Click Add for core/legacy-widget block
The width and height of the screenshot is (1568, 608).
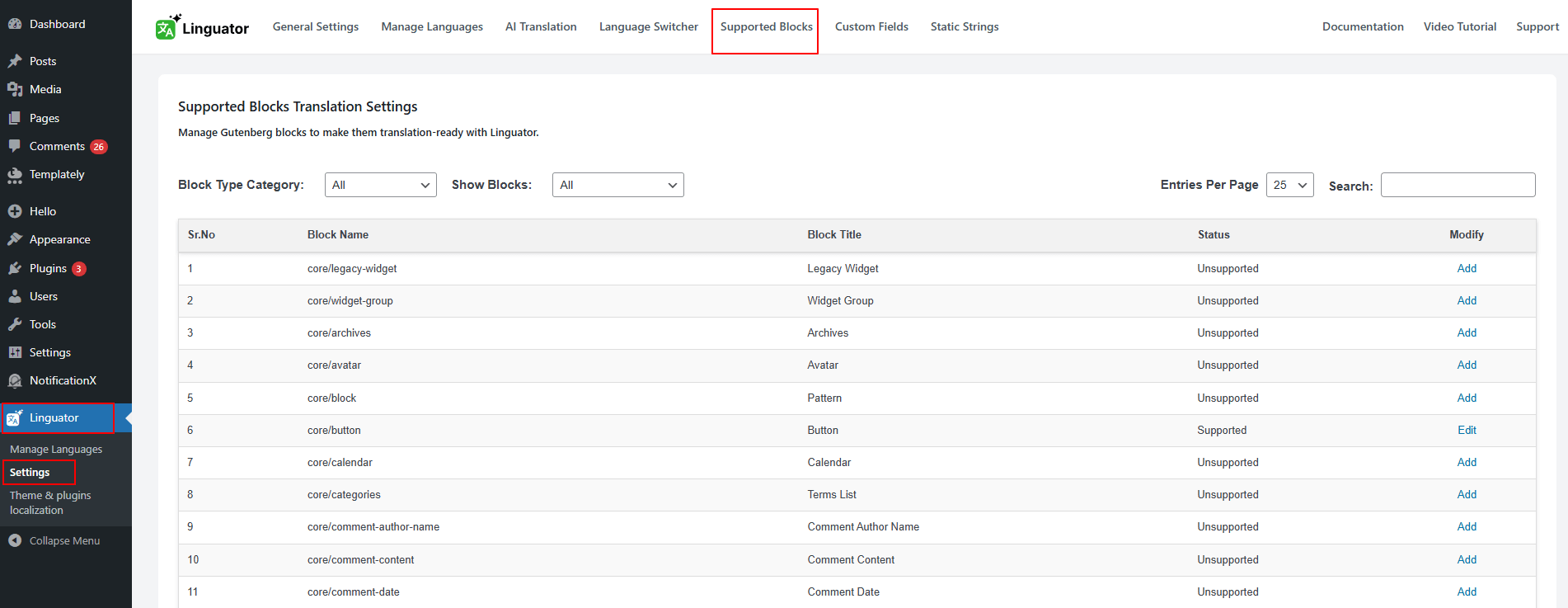[1467, 268]
